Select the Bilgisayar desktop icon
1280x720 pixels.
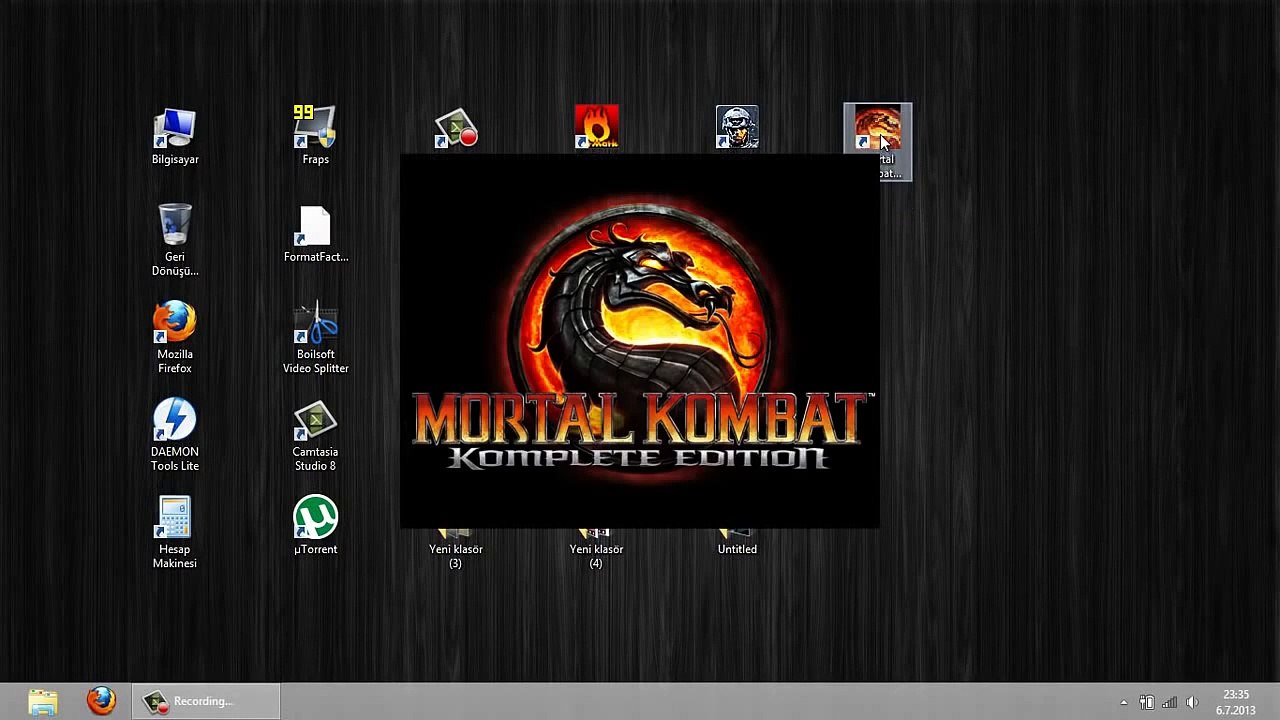(x=175, y=137)
